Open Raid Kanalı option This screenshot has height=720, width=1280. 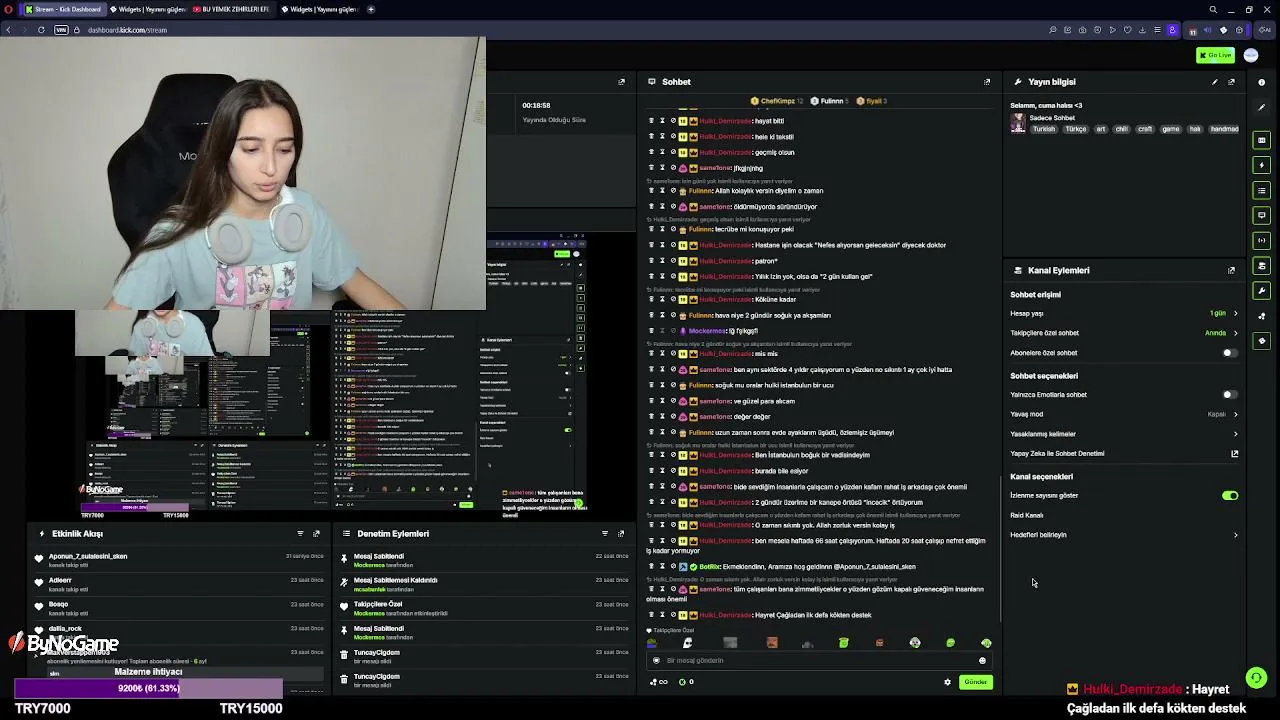pos(1026,515)
